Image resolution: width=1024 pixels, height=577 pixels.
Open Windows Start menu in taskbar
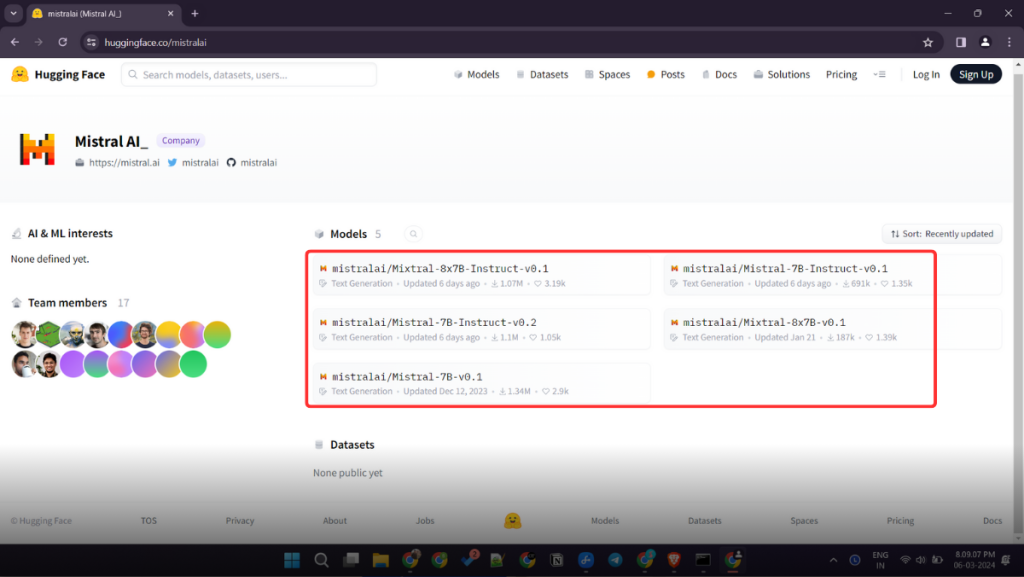291,560
